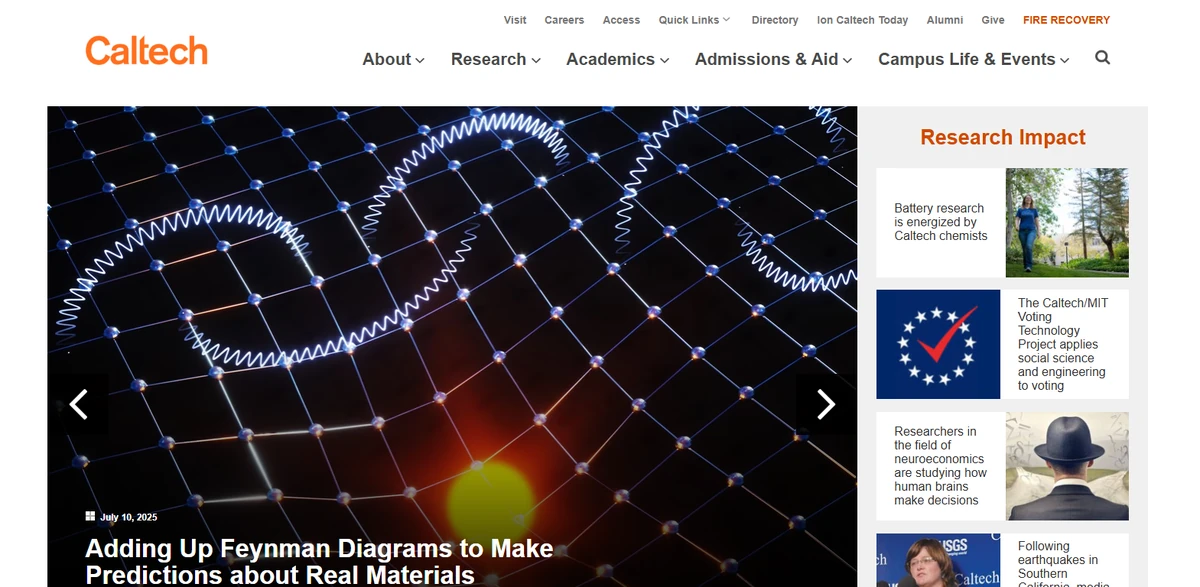Screen dimensions: 1200x587
Task: Open the Directory link
Action: (x=775, y=19)
